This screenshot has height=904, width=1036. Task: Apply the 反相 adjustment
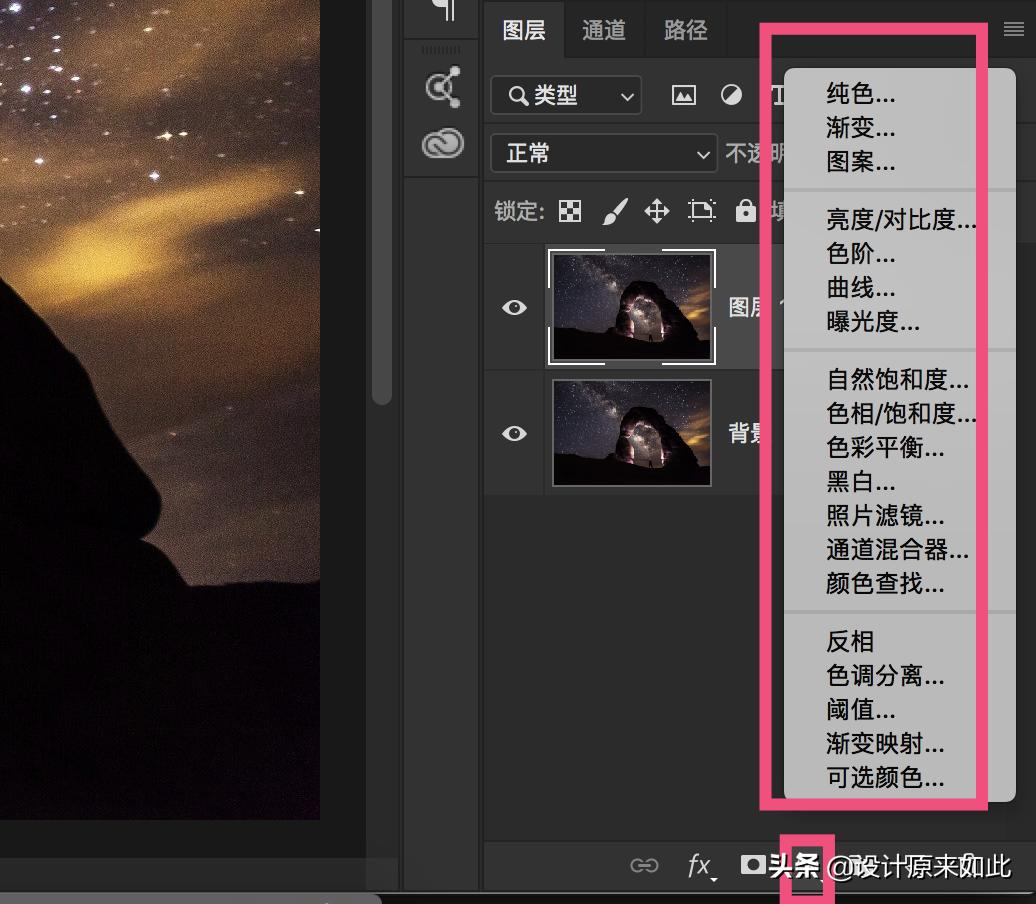[x=850, y=641]
